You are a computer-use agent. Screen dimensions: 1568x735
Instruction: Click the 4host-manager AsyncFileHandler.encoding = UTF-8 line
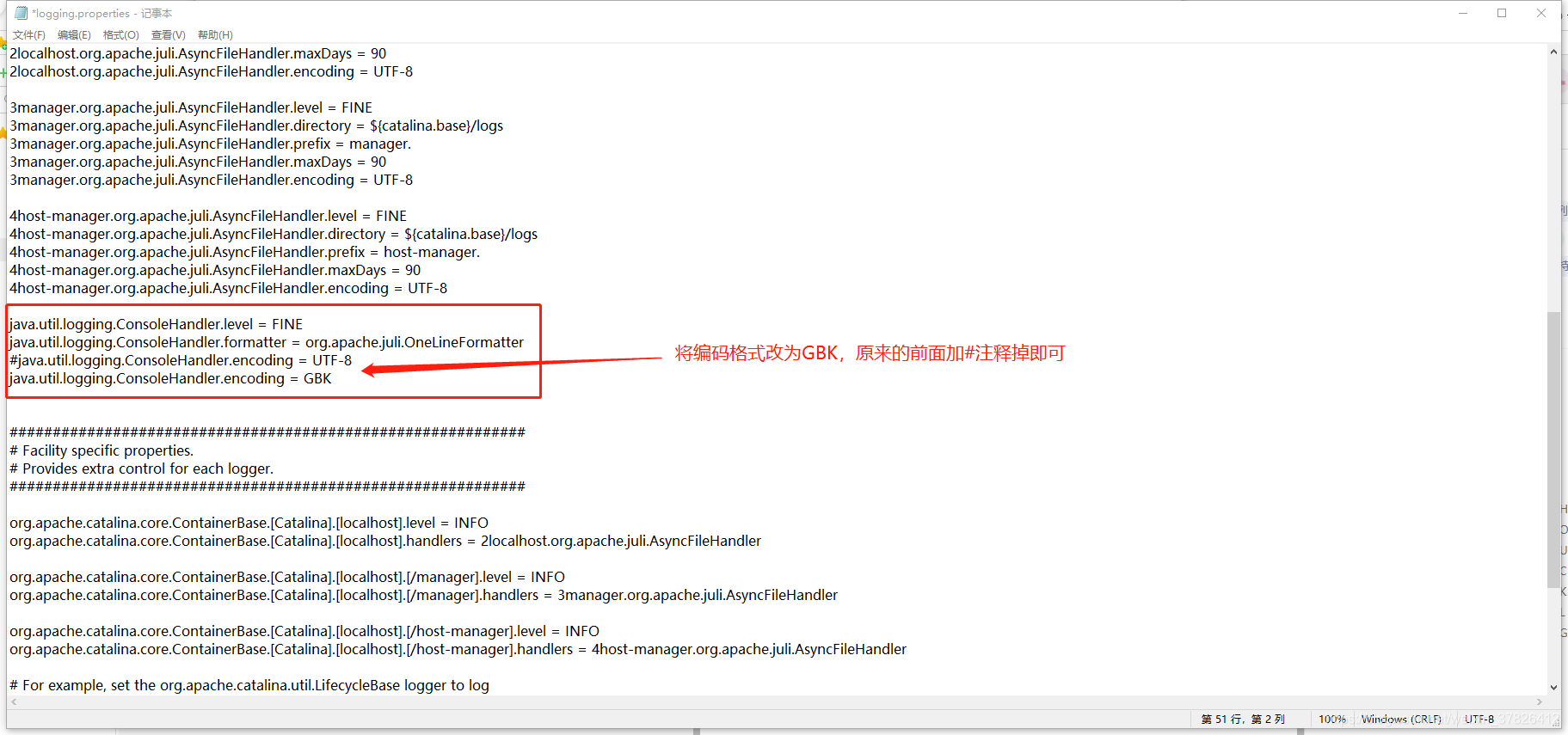point(228,288)
